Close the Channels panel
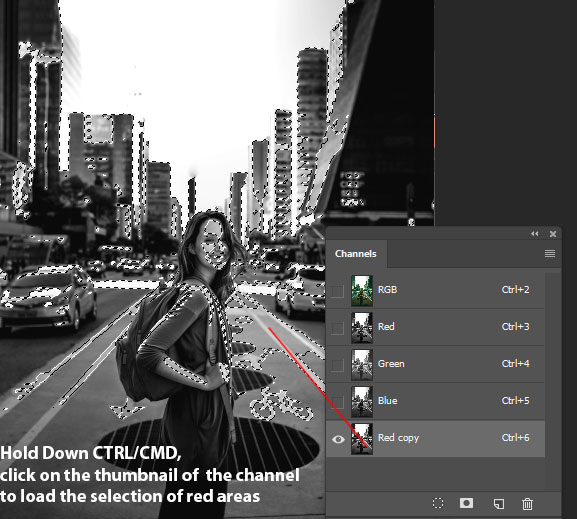 coord(553,234)
